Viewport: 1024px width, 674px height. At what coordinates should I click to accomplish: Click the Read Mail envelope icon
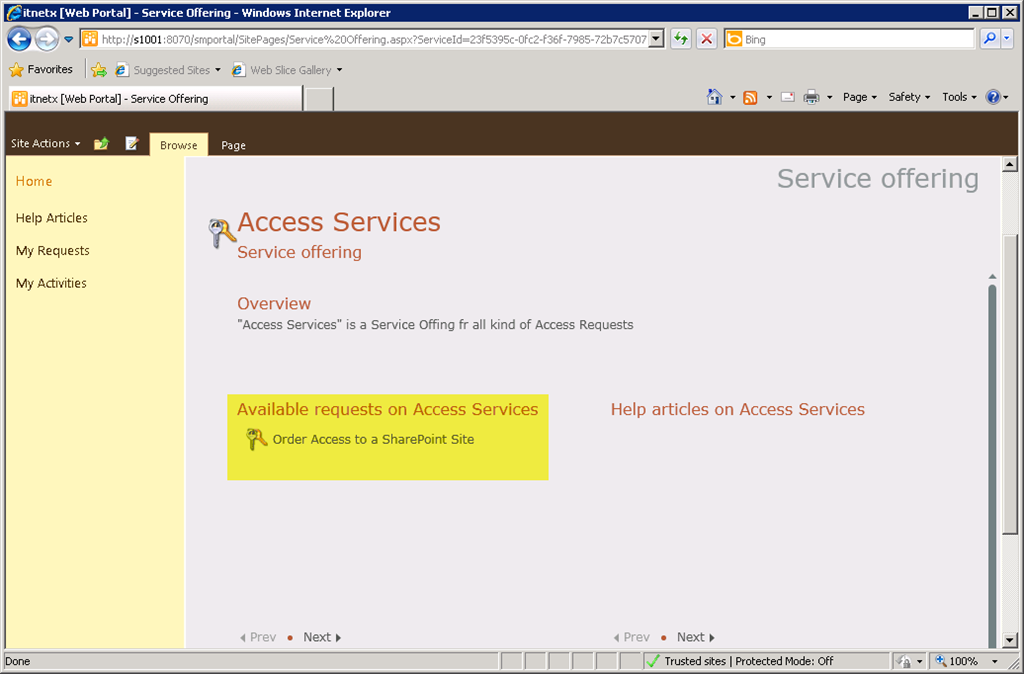[788, 97]
